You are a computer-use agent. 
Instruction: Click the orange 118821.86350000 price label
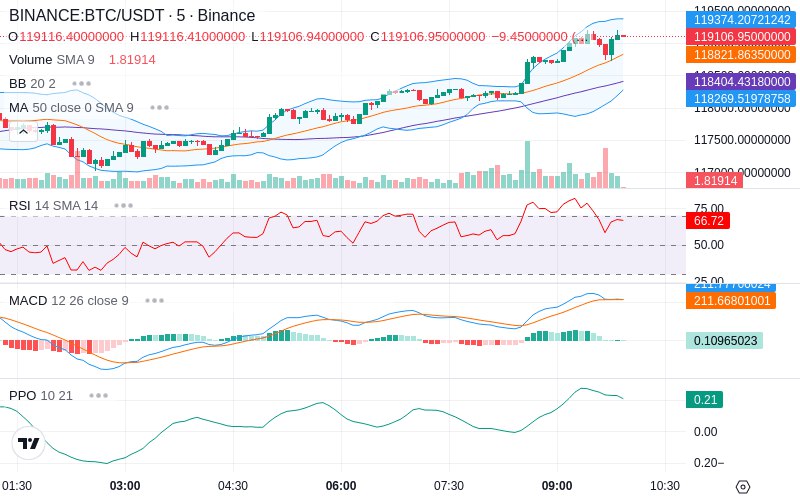pos(741,55)
